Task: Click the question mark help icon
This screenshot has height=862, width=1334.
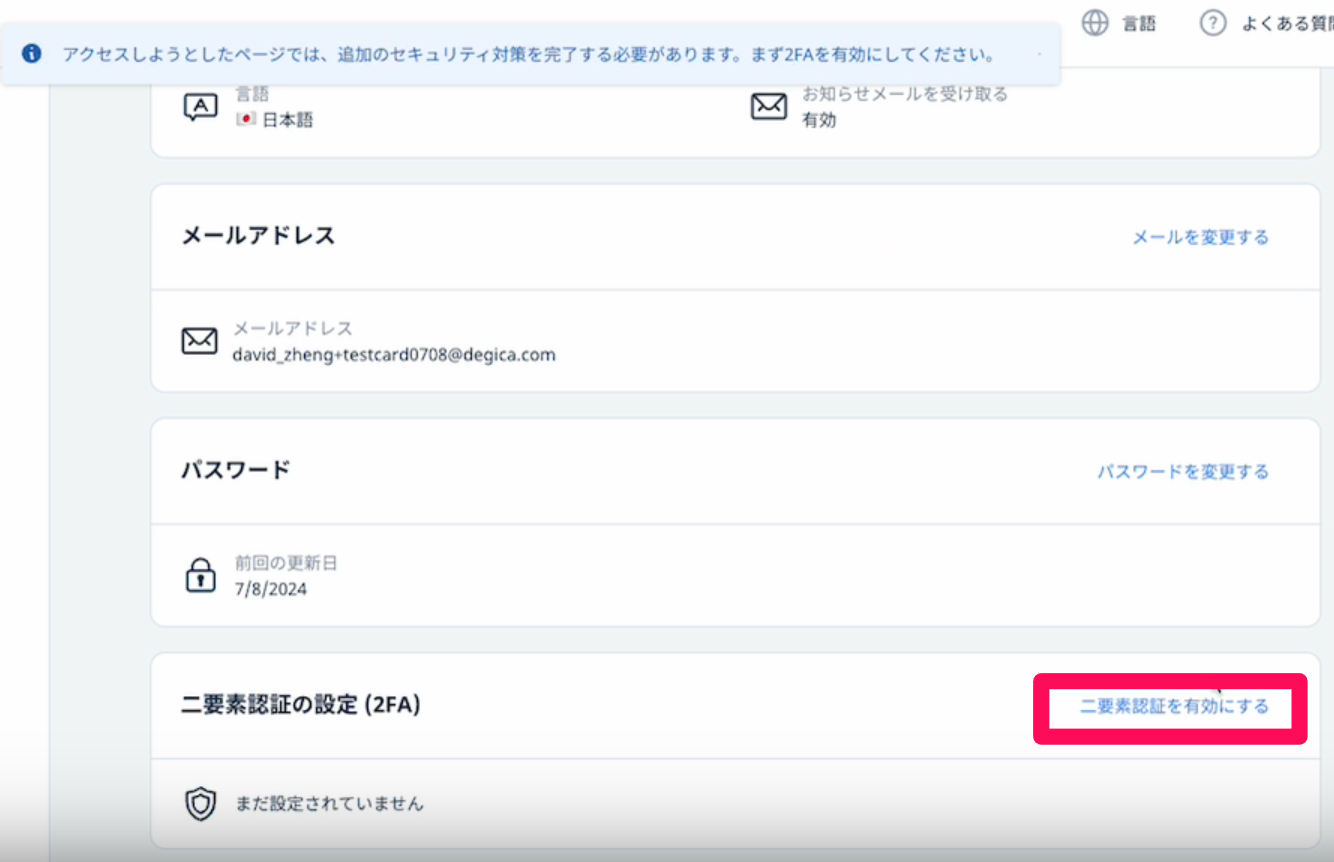Action: point(1213,24)
